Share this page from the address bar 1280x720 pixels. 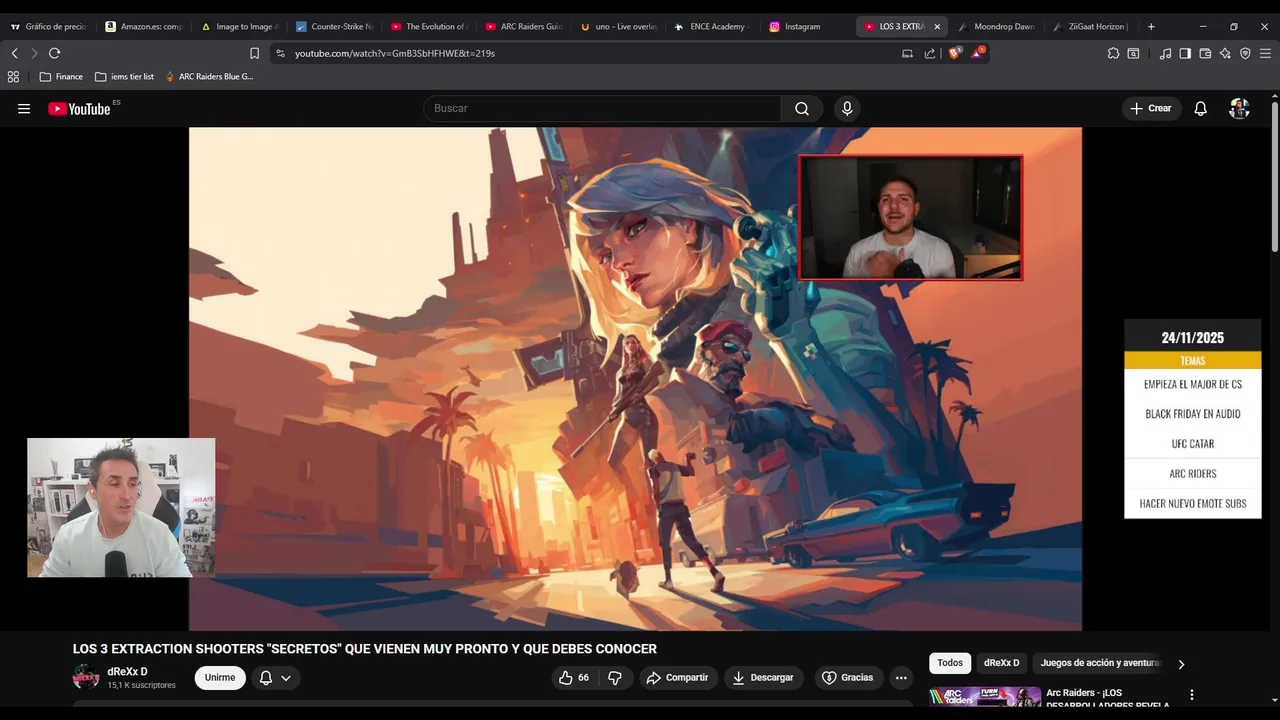click(930, 53)
